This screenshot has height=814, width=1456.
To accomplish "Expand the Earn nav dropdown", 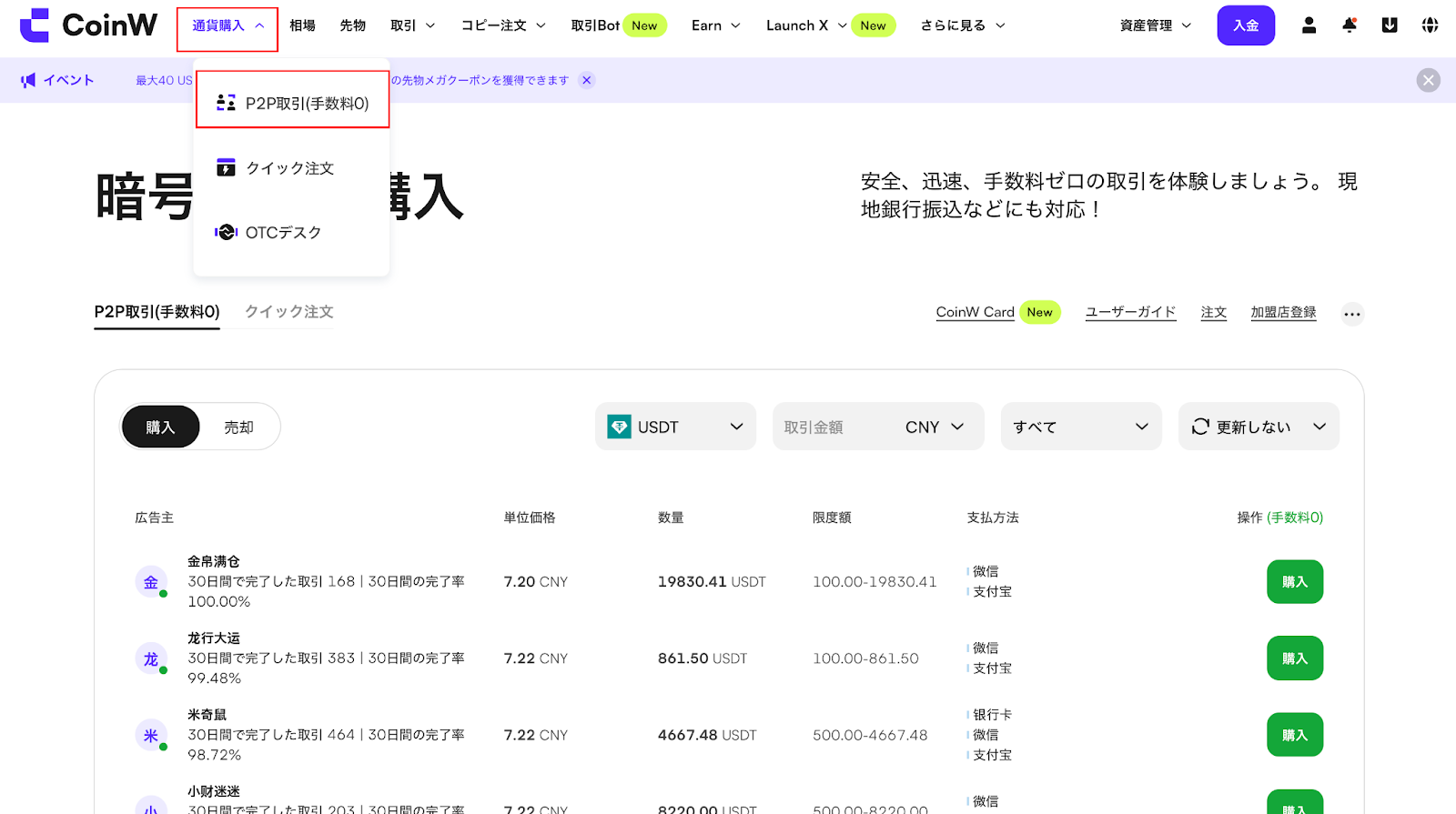I will click(716, 25).
